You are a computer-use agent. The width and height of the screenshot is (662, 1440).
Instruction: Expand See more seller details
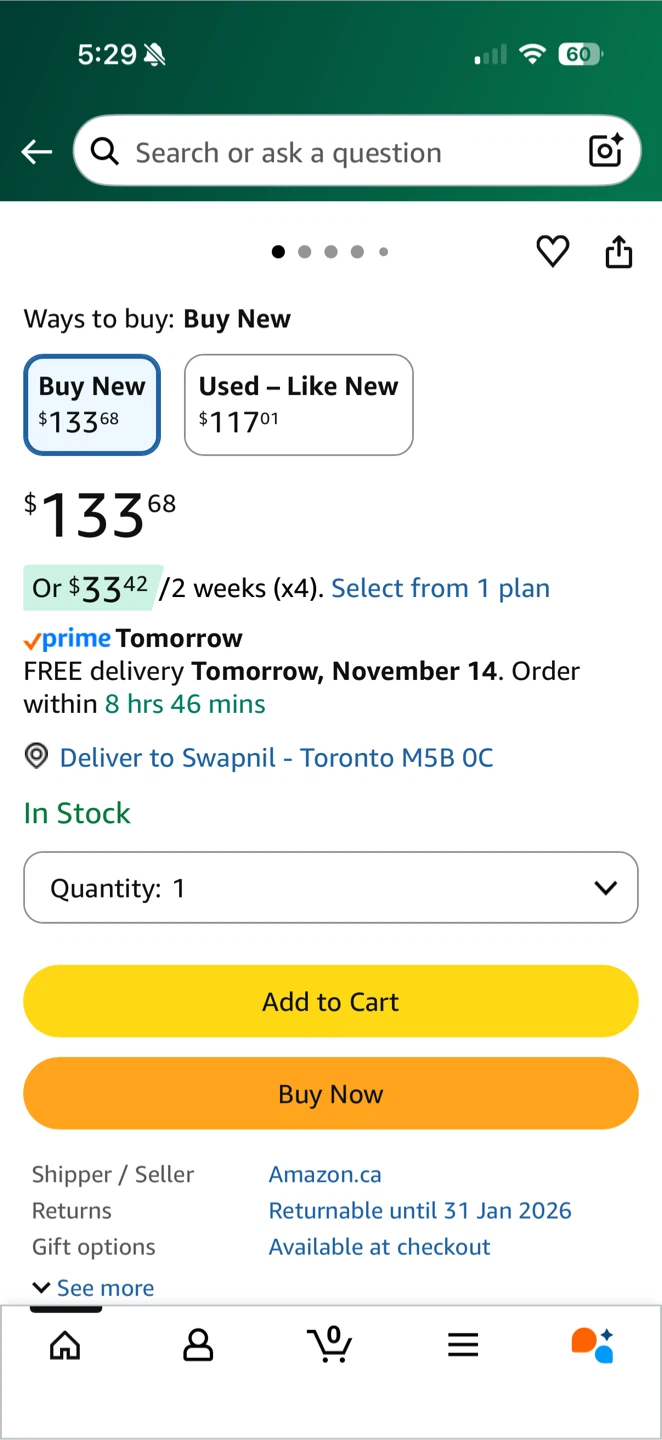click(94, 1288)
